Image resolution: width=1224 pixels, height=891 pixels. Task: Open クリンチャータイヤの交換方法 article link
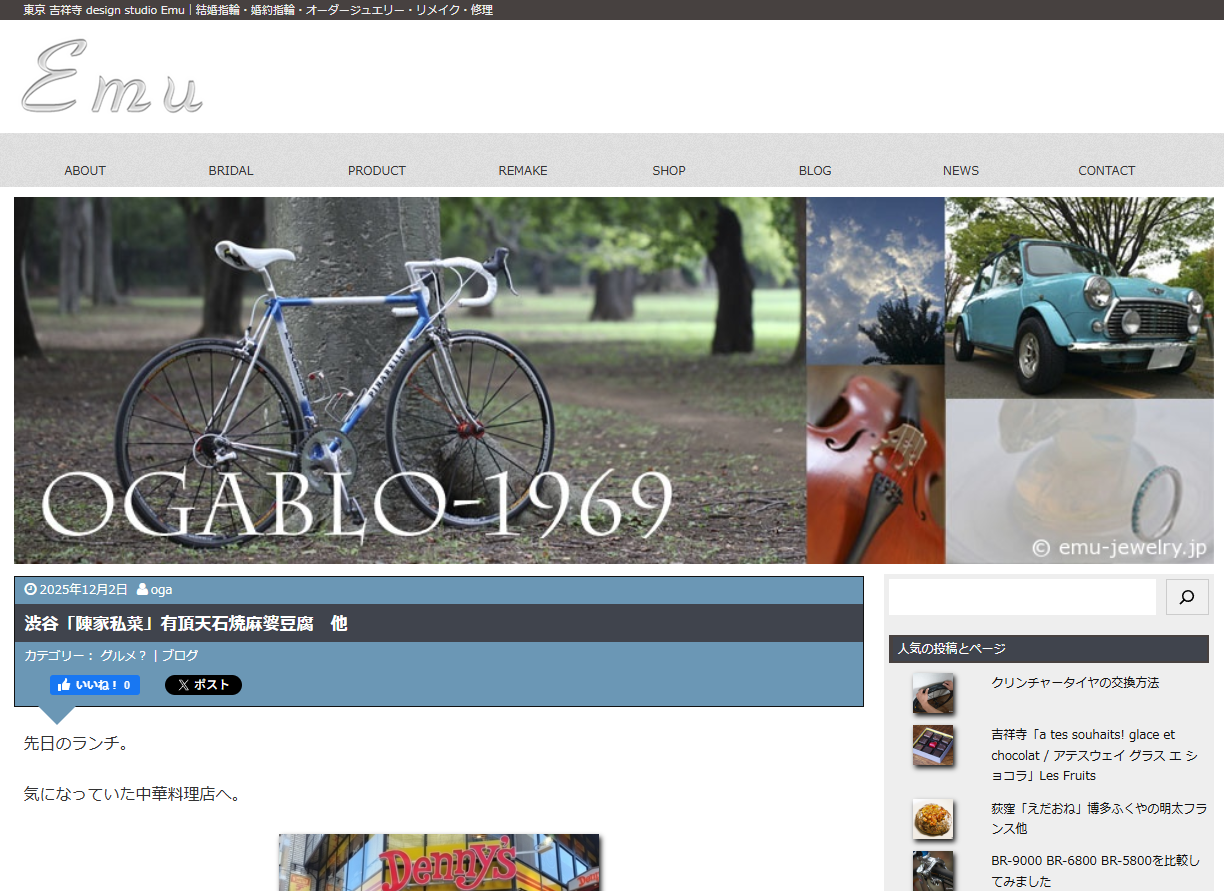(1075, 682)
